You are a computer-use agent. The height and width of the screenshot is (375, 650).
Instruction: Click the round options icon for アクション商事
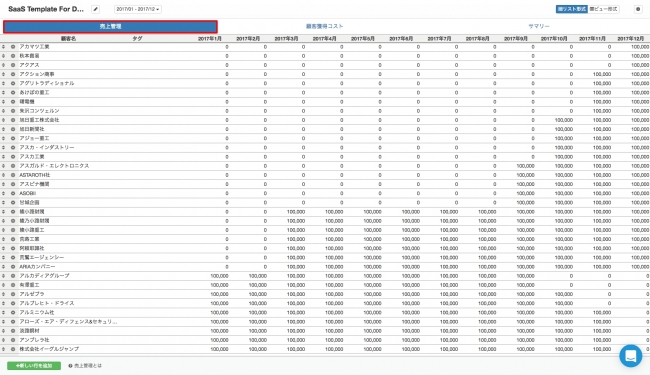click(13, 74)
